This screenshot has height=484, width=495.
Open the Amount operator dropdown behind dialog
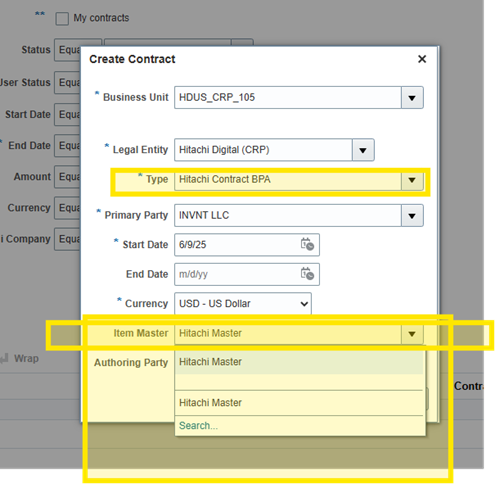pyautogui.click(x=68, y=176)
